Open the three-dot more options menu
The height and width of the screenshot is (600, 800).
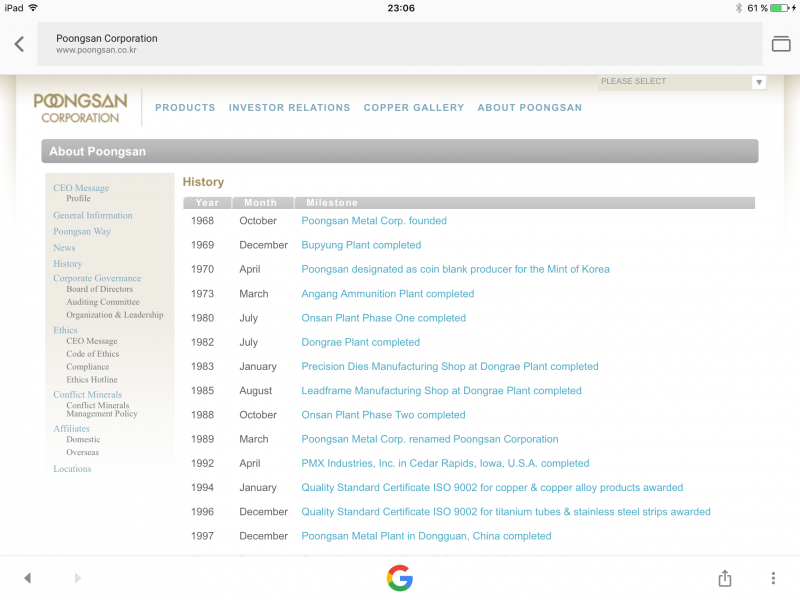[773, 578]
